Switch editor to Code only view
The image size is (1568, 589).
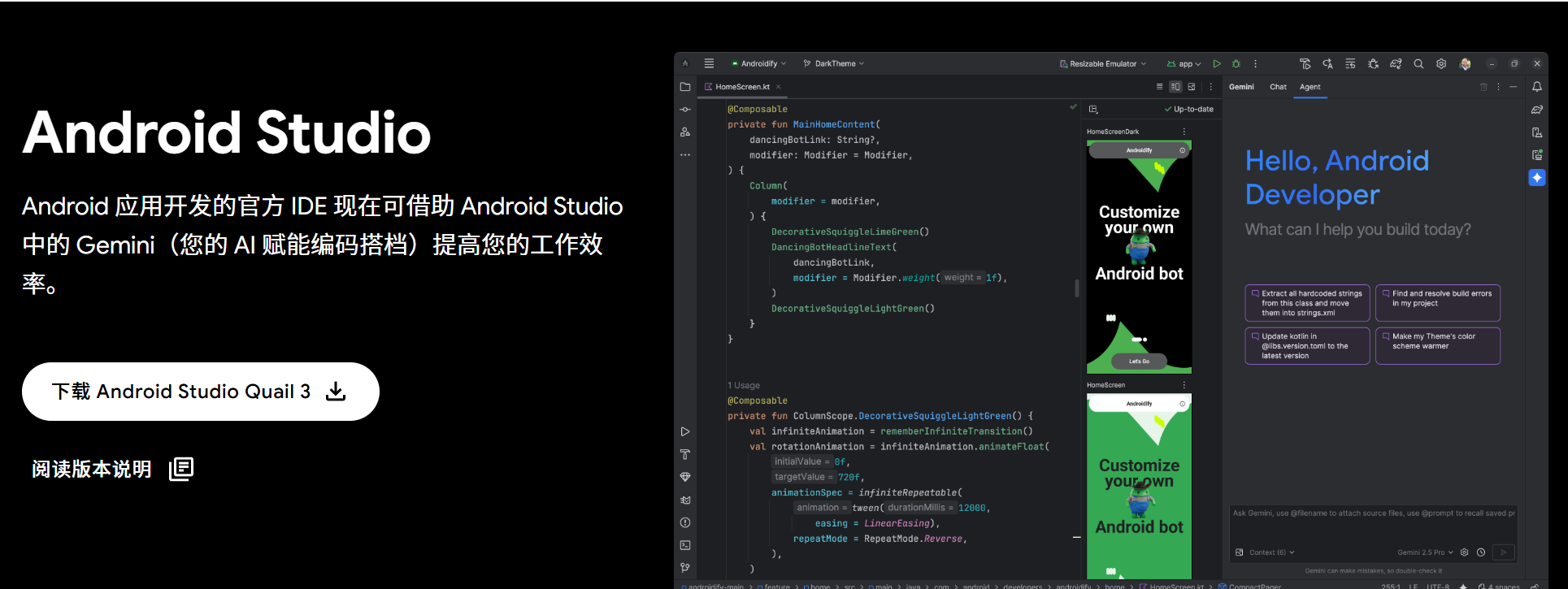(1159, 87)
